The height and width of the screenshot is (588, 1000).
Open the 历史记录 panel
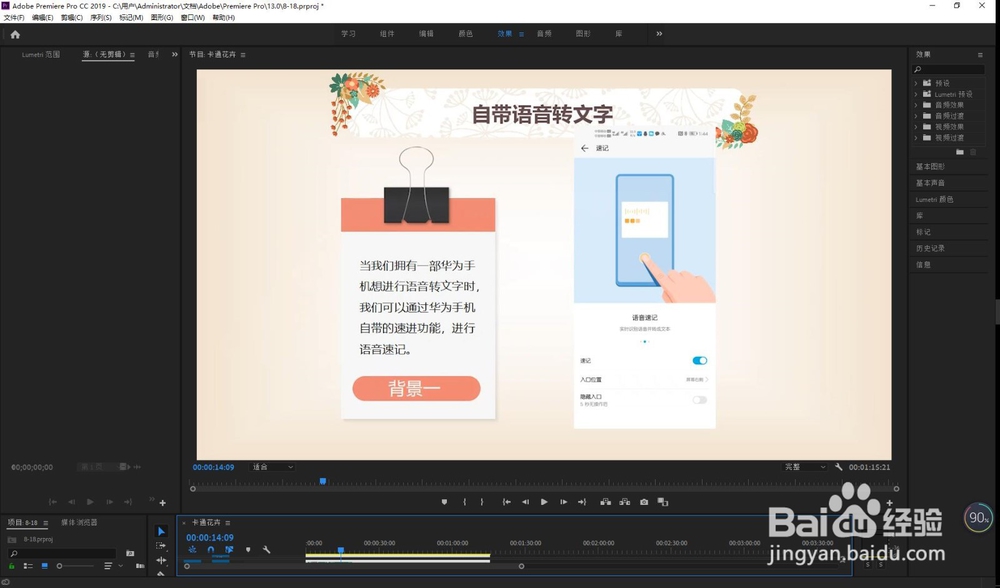[930, 248]
